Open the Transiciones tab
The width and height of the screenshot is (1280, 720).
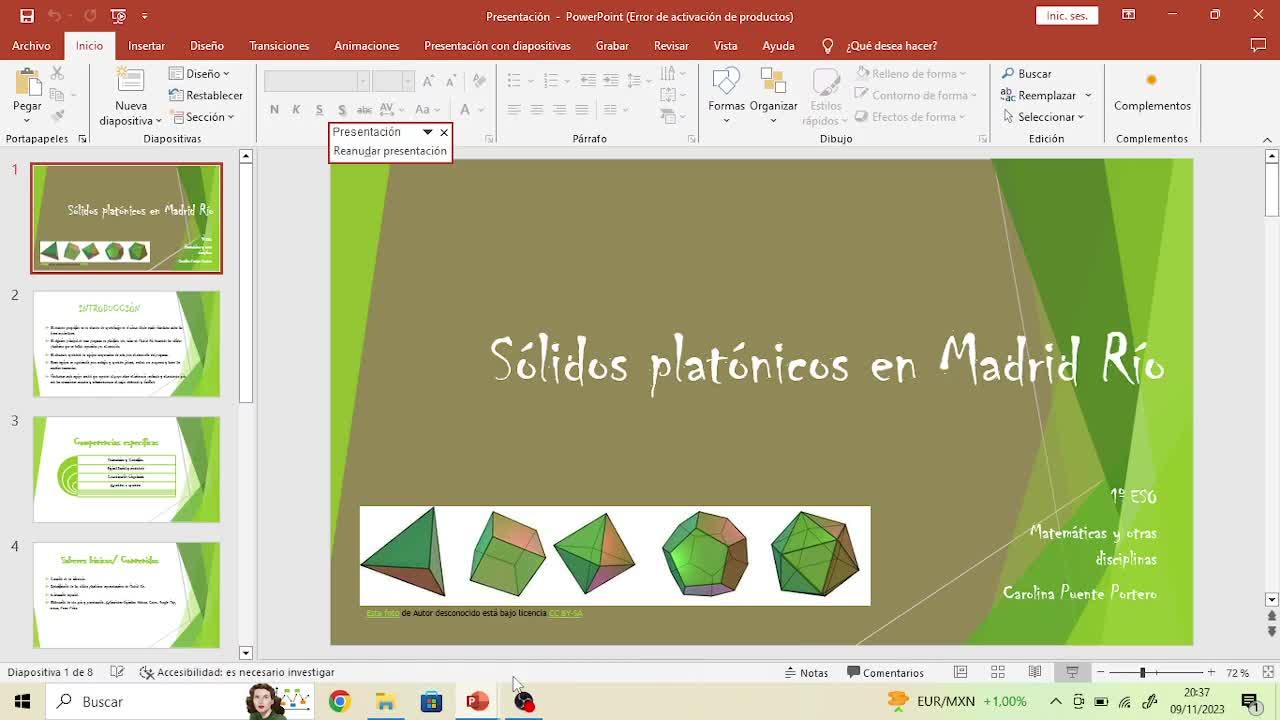click(279, 46)
